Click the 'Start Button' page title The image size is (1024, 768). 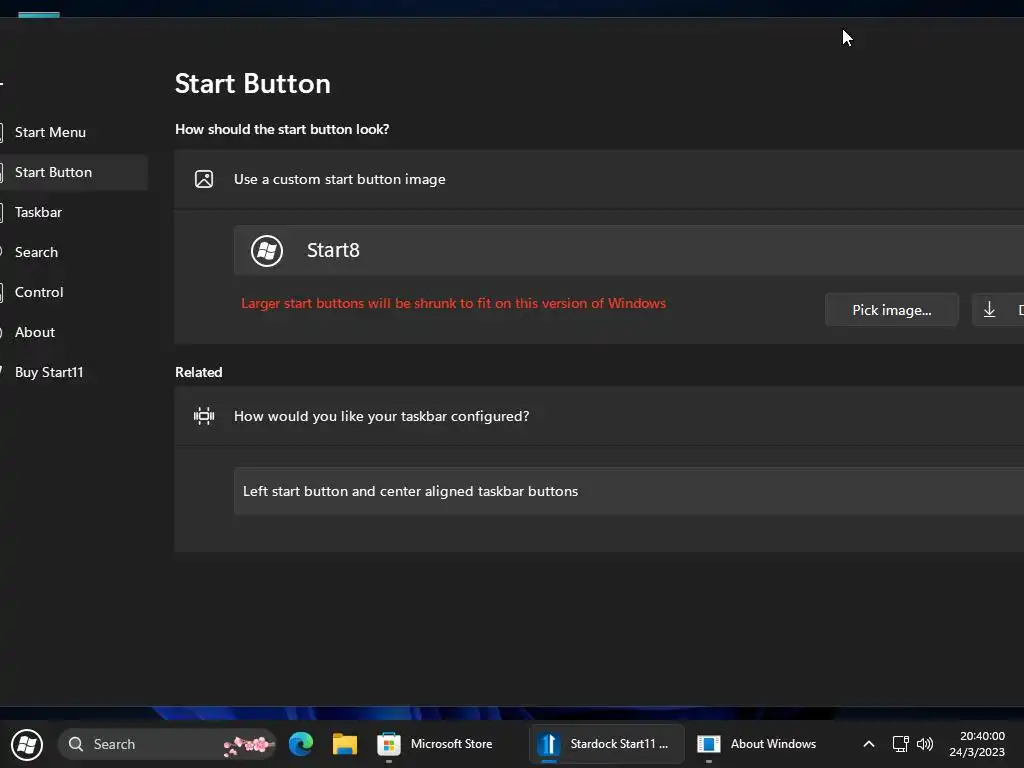253,84
